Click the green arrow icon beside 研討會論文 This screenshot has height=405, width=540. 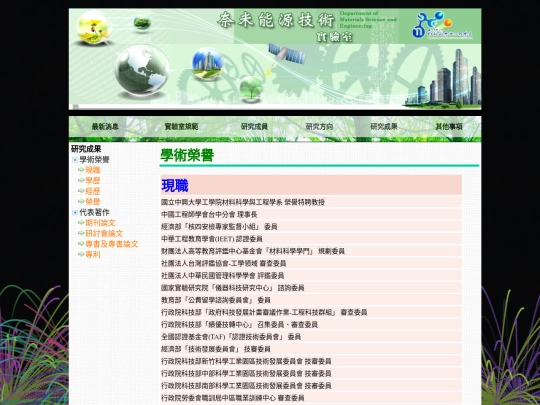81,233
